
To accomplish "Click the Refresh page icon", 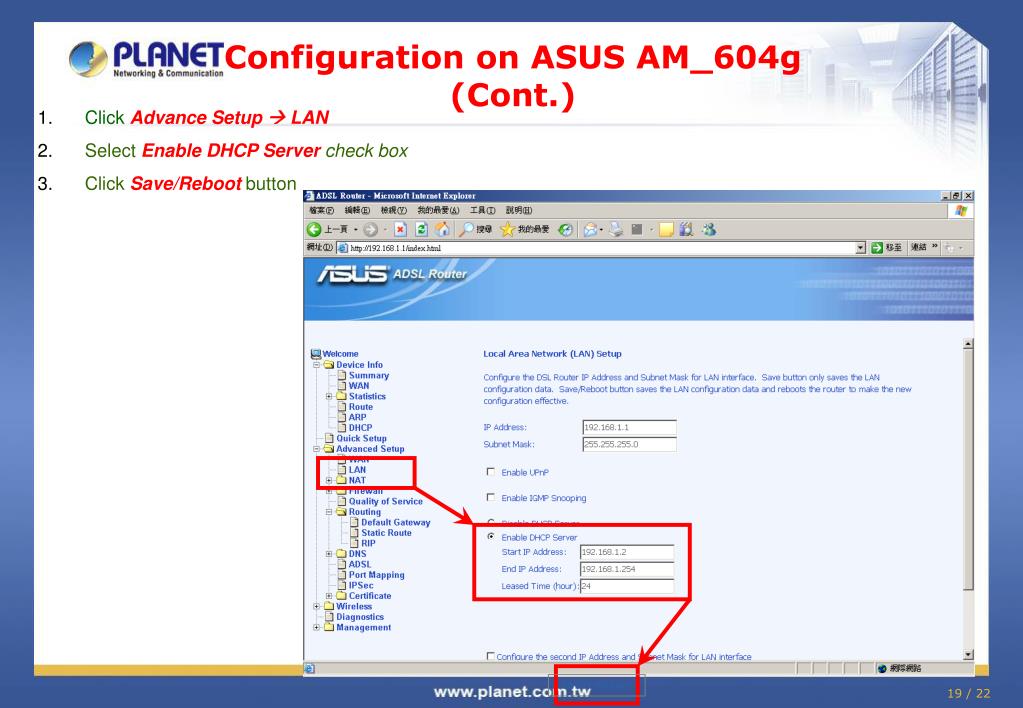I will pos(421,229).
